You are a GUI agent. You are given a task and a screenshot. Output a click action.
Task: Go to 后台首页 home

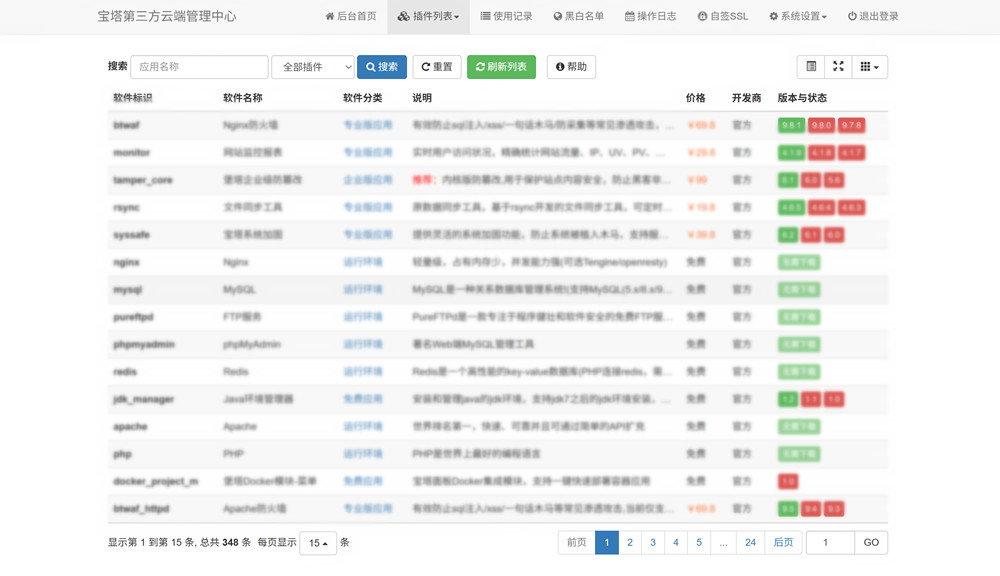tap(351, 17)
